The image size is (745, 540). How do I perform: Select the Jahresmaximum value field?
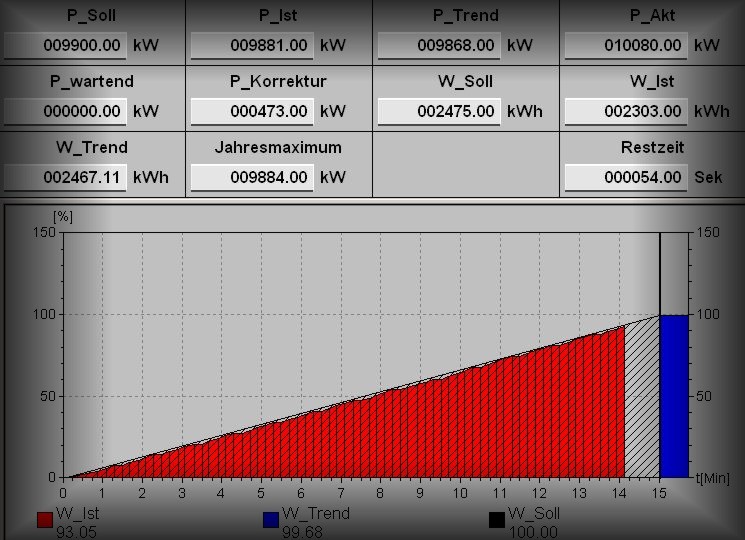[x=252, y=178]
